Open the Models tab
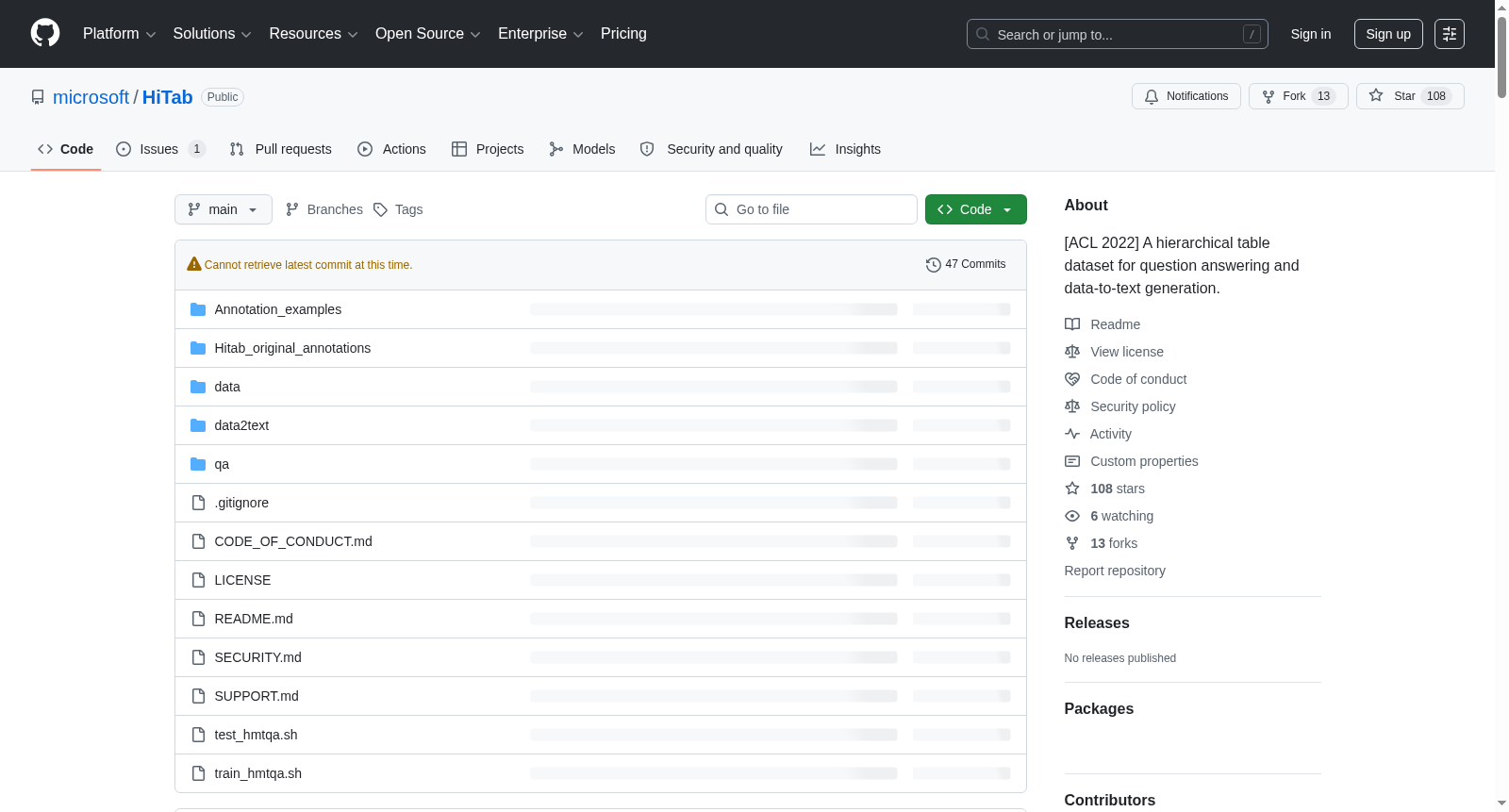1509x812 pixels. point(582,149)
